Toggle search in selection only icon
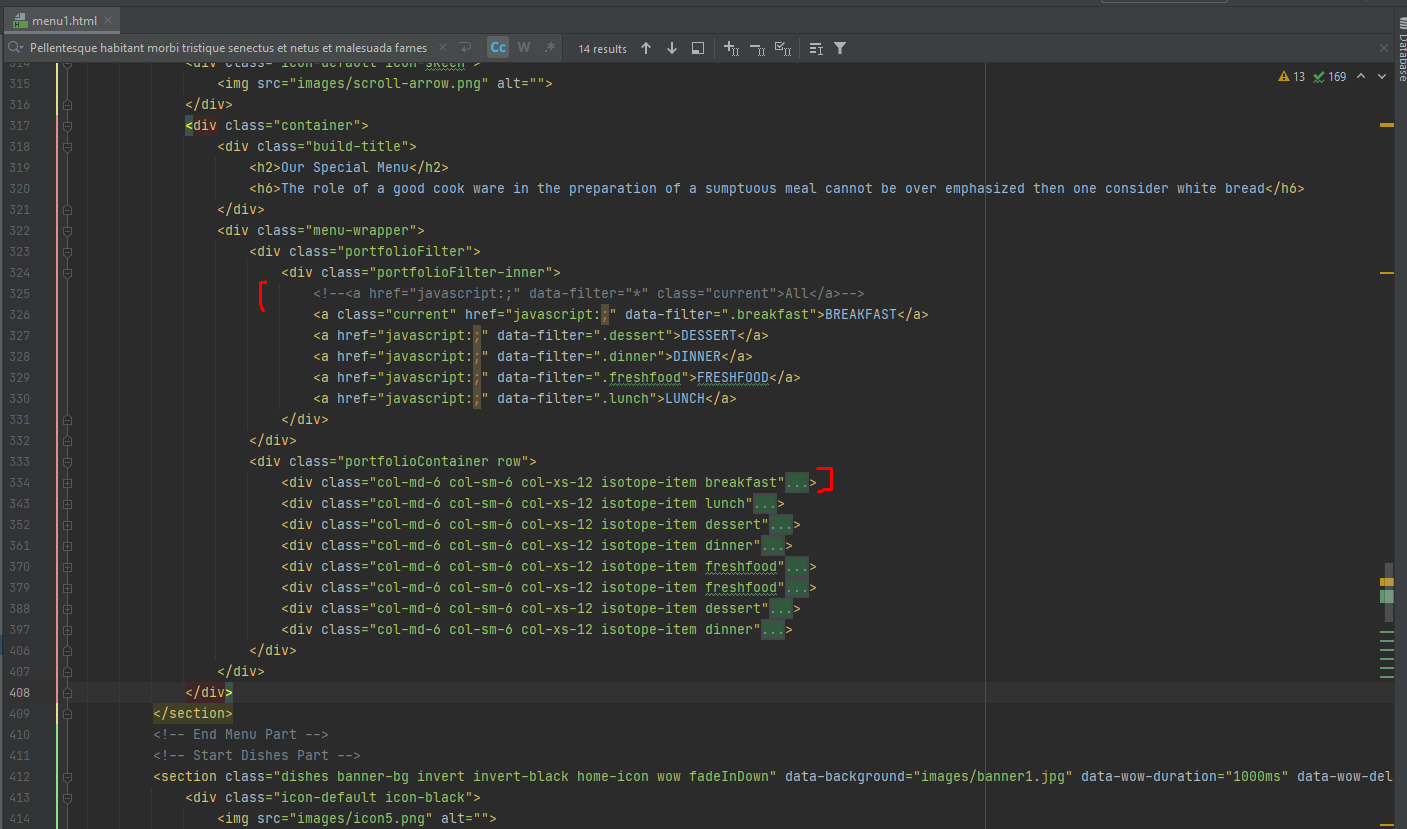This screenshot has width=1407, height=829. [816, 48]
